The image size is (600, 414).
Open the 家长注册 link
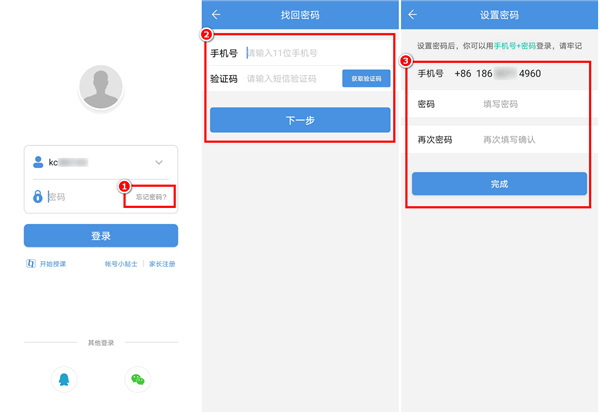coord(162,264)
